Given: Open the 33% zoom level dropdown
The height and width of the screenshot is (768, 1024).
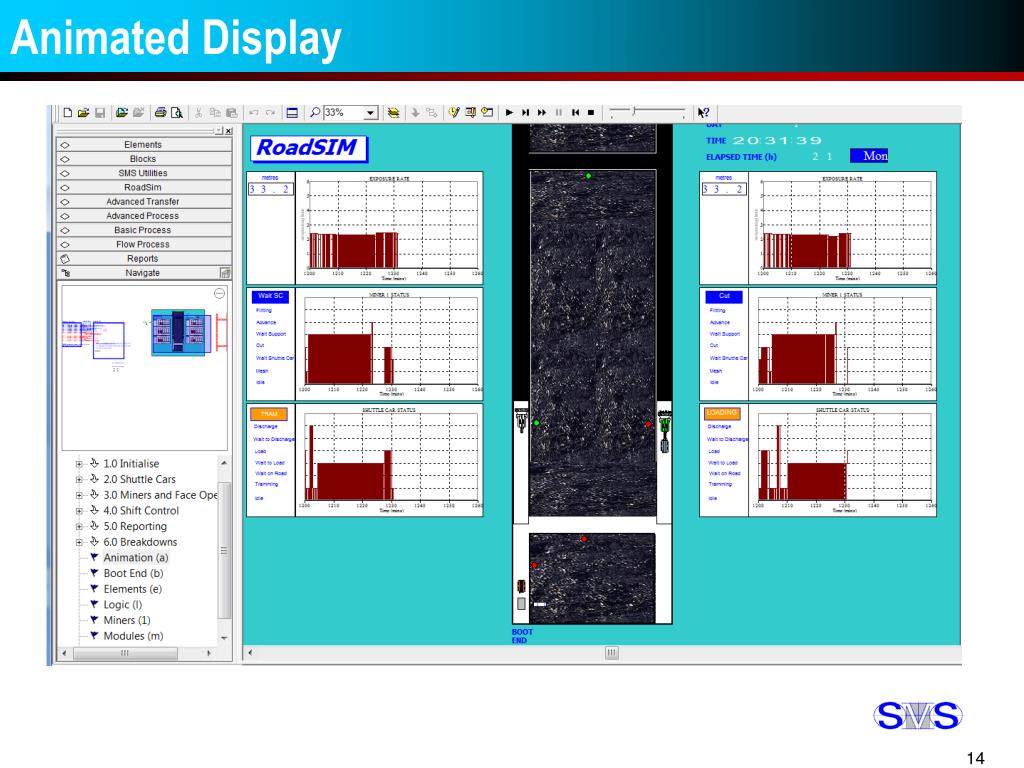Looking at the screenshot, I should point(370,113).
